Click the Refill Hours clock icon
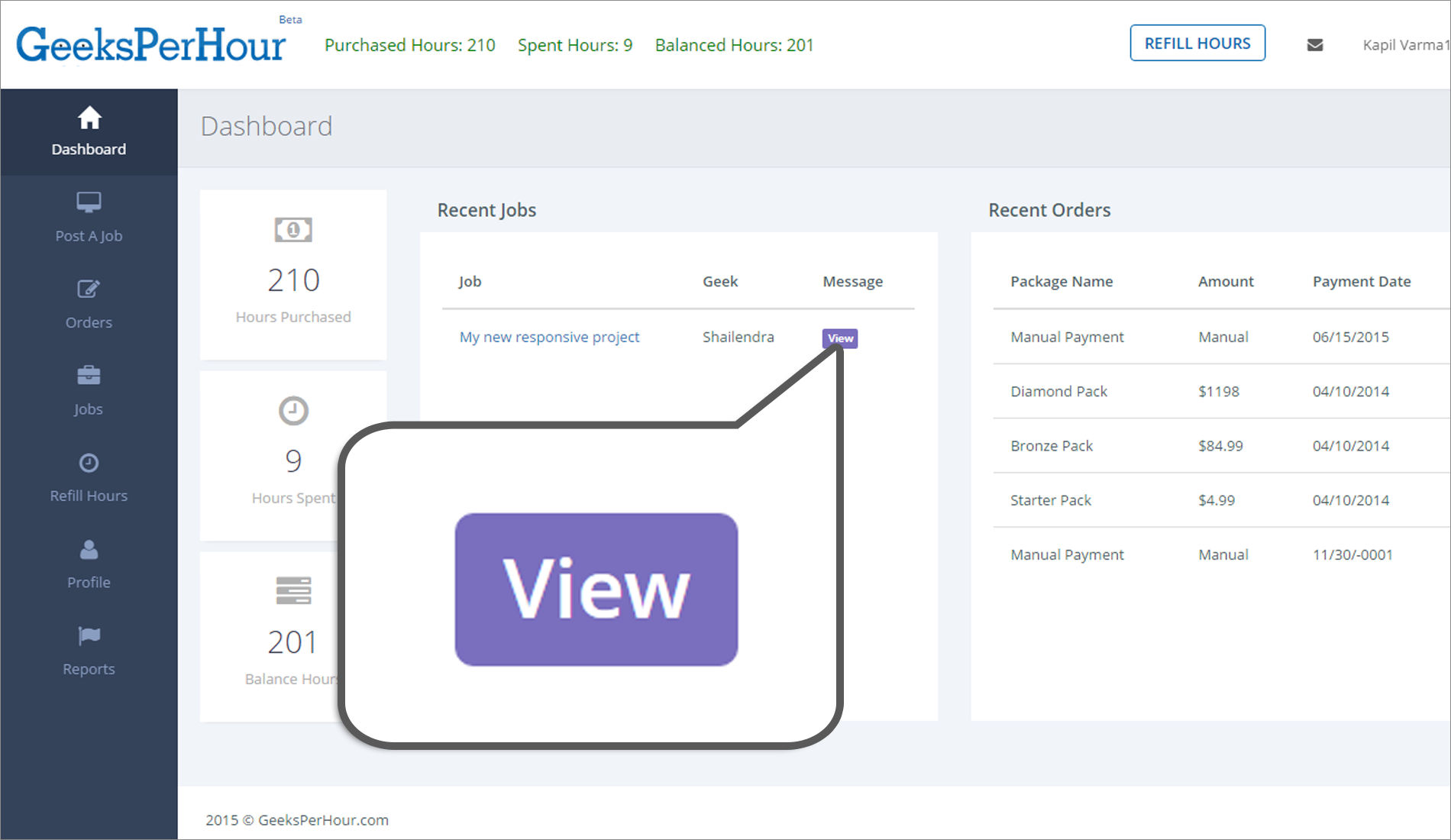 [89, 463]
